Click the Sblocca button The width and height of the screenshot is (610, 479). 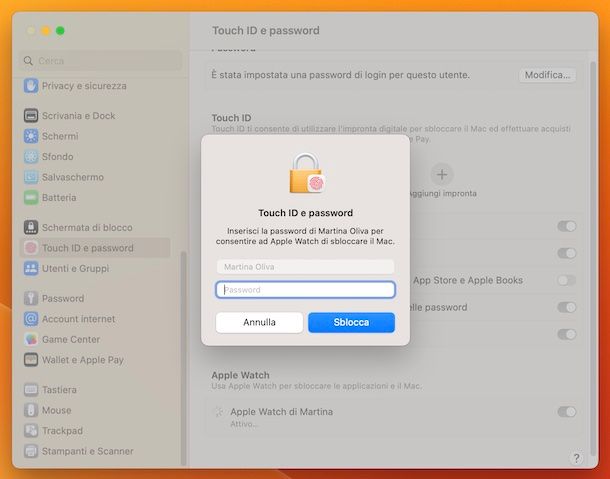click(x=351, y=323)
